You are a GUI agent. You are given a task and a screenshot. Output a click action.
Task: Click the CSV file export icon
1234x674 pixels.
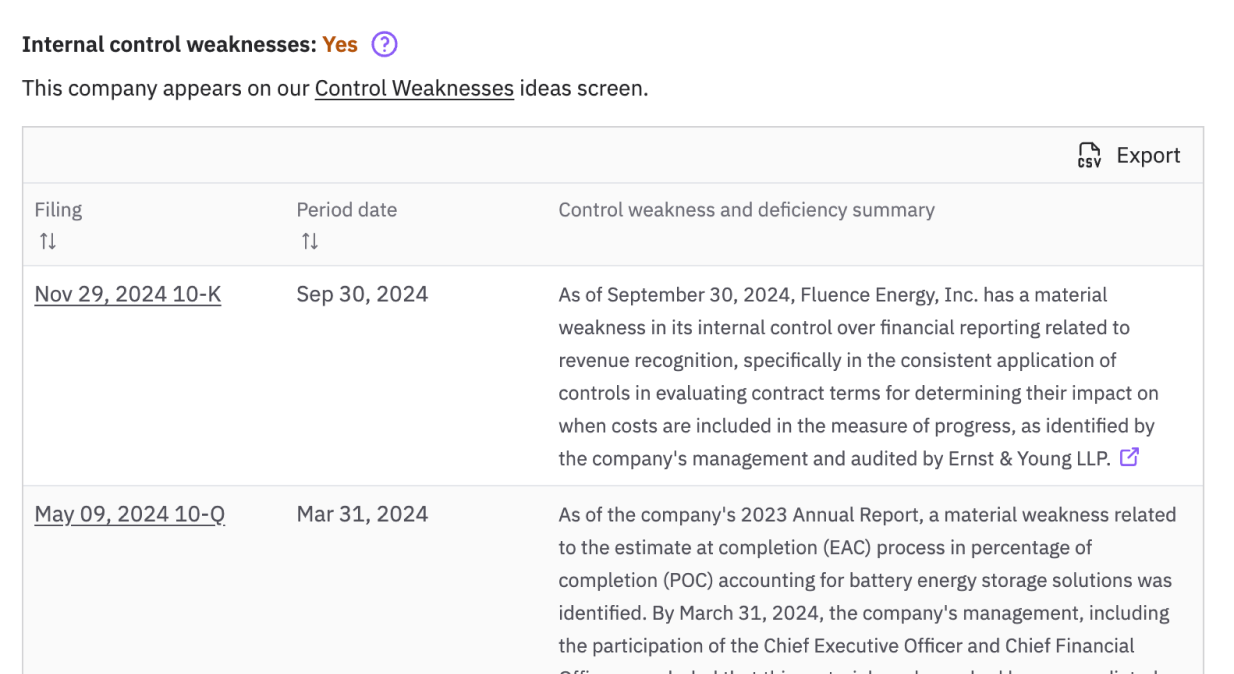pos(1089,155)
